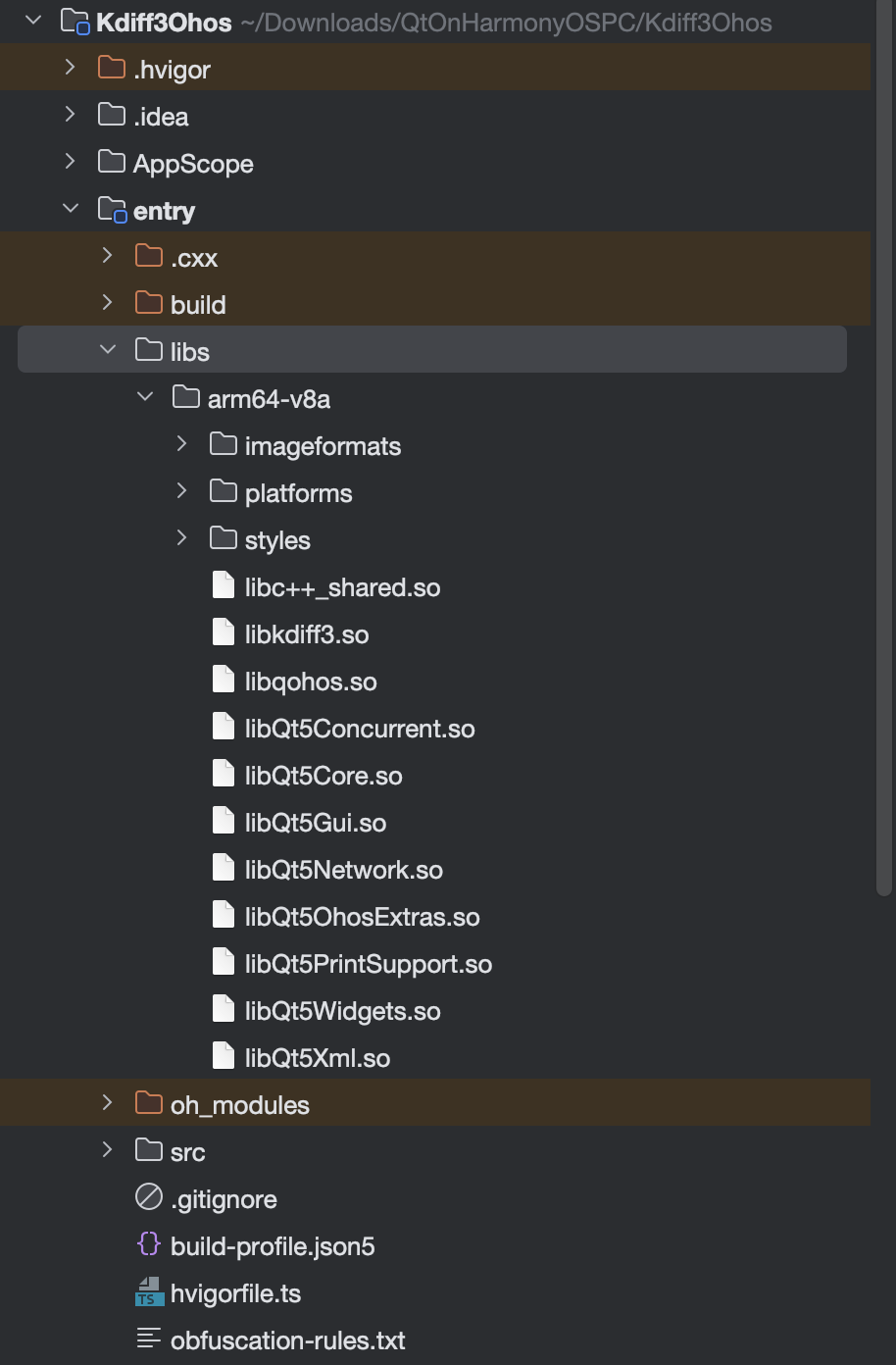Select the Kdiff3Ohos project name
Viewport: 896px width, 1365px height.
click(165, 22)
